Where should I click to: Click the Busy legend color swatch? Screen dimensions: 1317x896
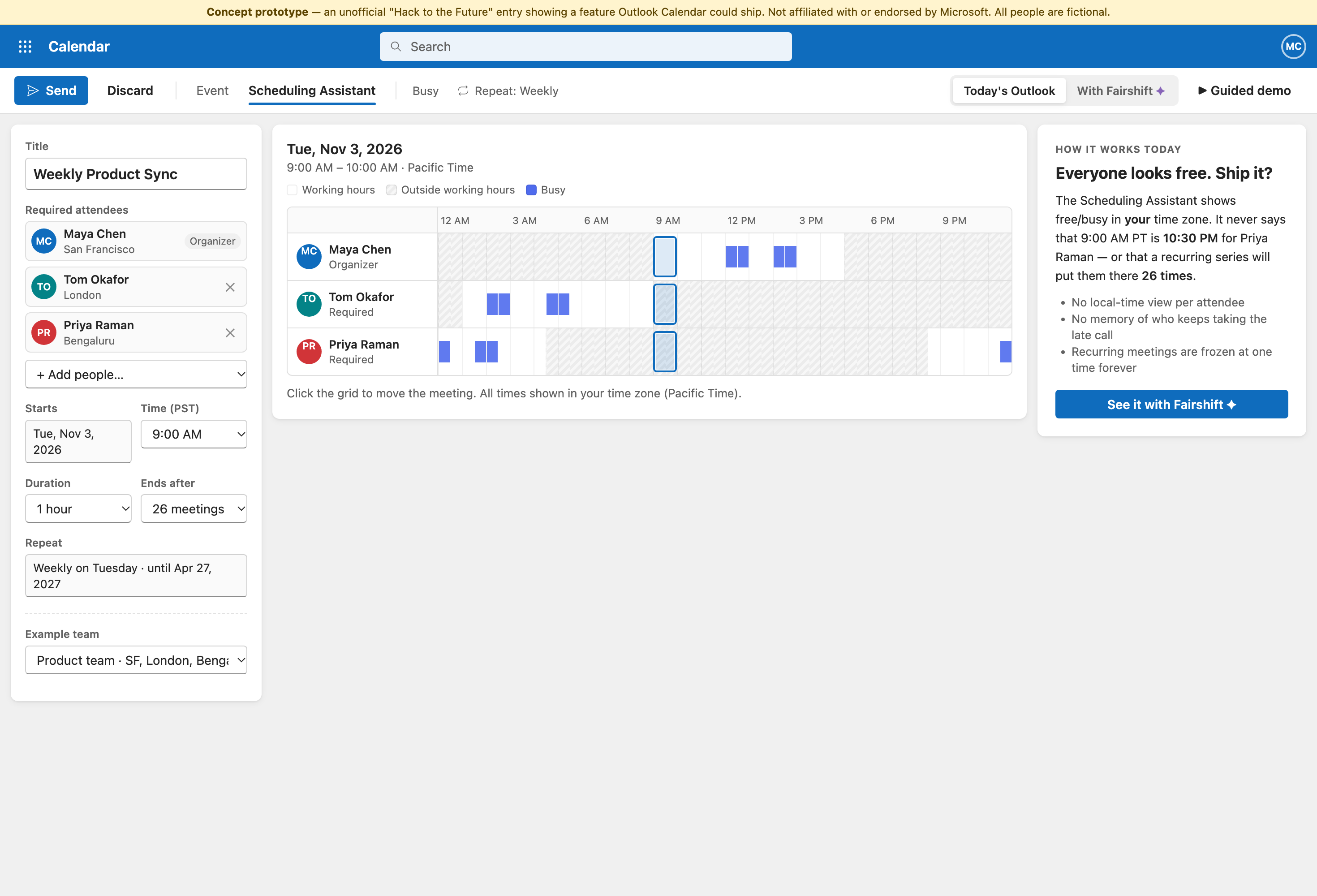tap(531, 190)
